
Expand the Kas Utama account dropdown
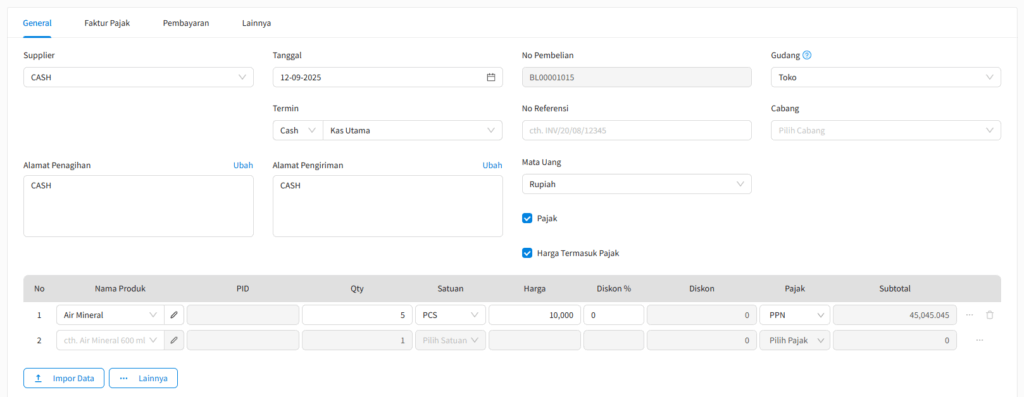coord(413,131)
